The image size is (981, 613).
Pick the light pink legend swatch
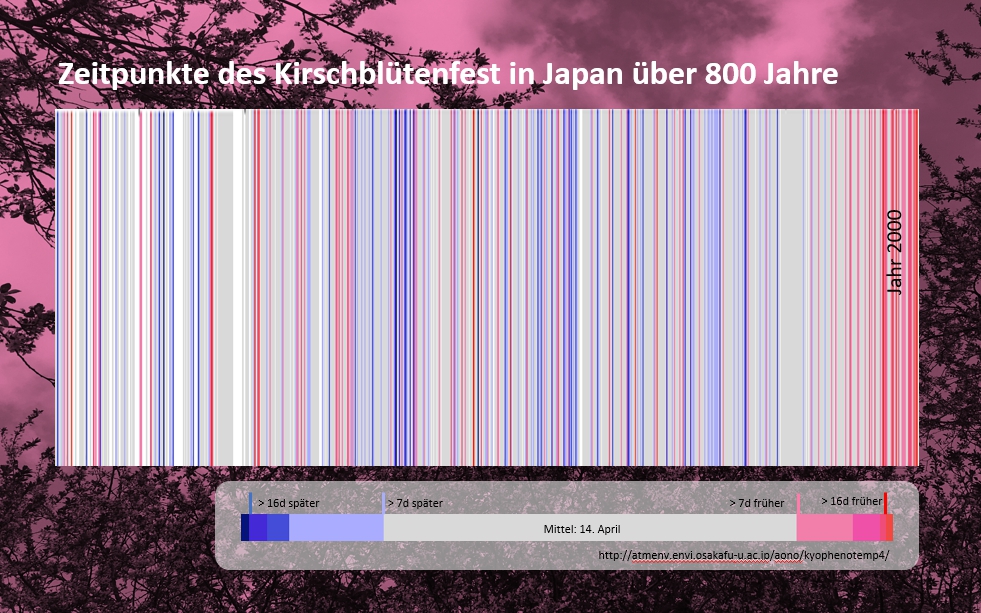coord(825,527)
